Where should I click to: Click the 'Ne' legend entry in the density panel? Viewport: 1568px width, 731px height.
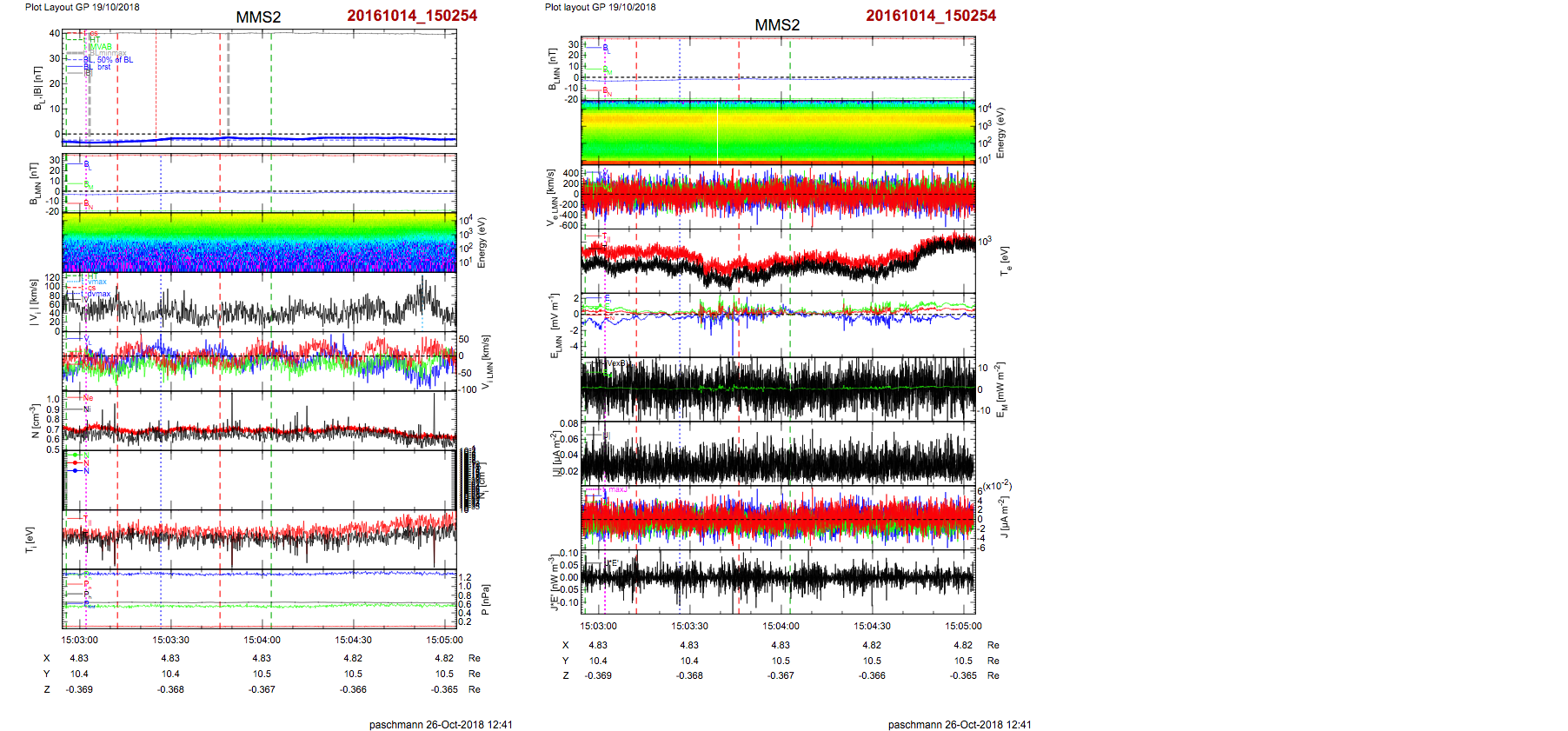coord(88,398)
